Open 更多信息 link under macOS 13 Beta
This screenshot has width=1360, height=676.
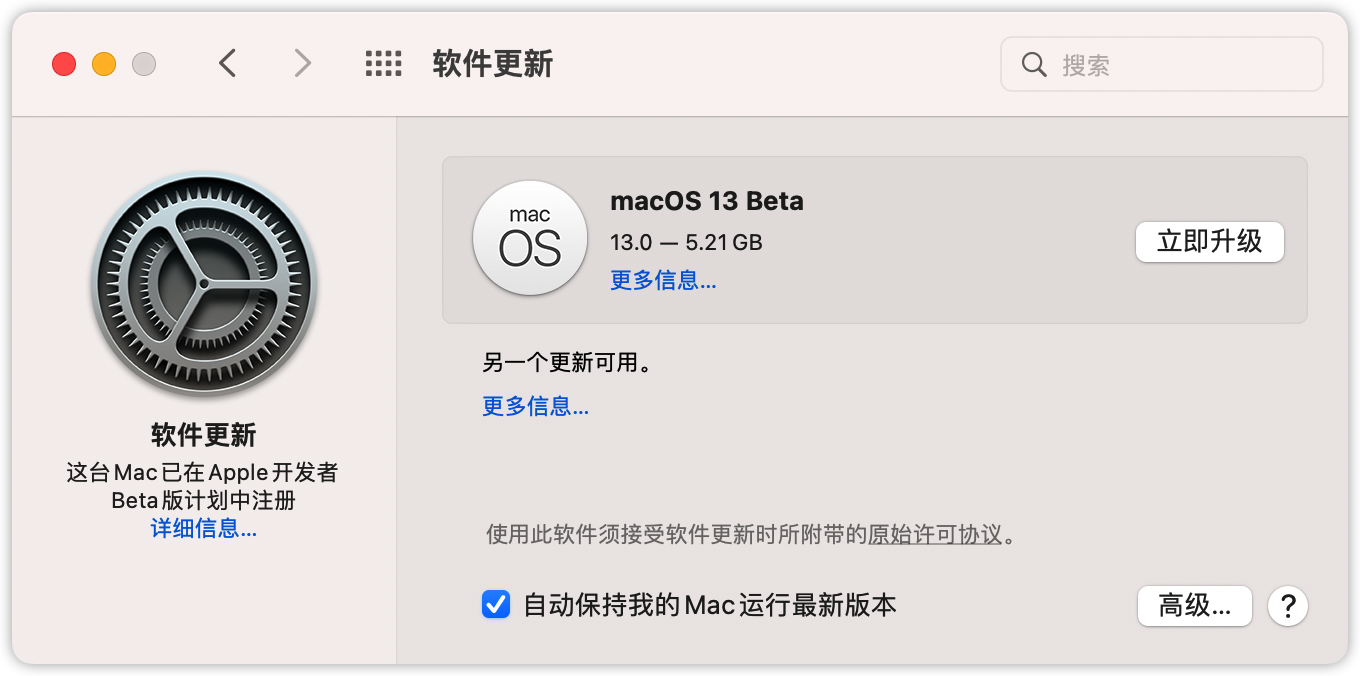tap(663, 280)
